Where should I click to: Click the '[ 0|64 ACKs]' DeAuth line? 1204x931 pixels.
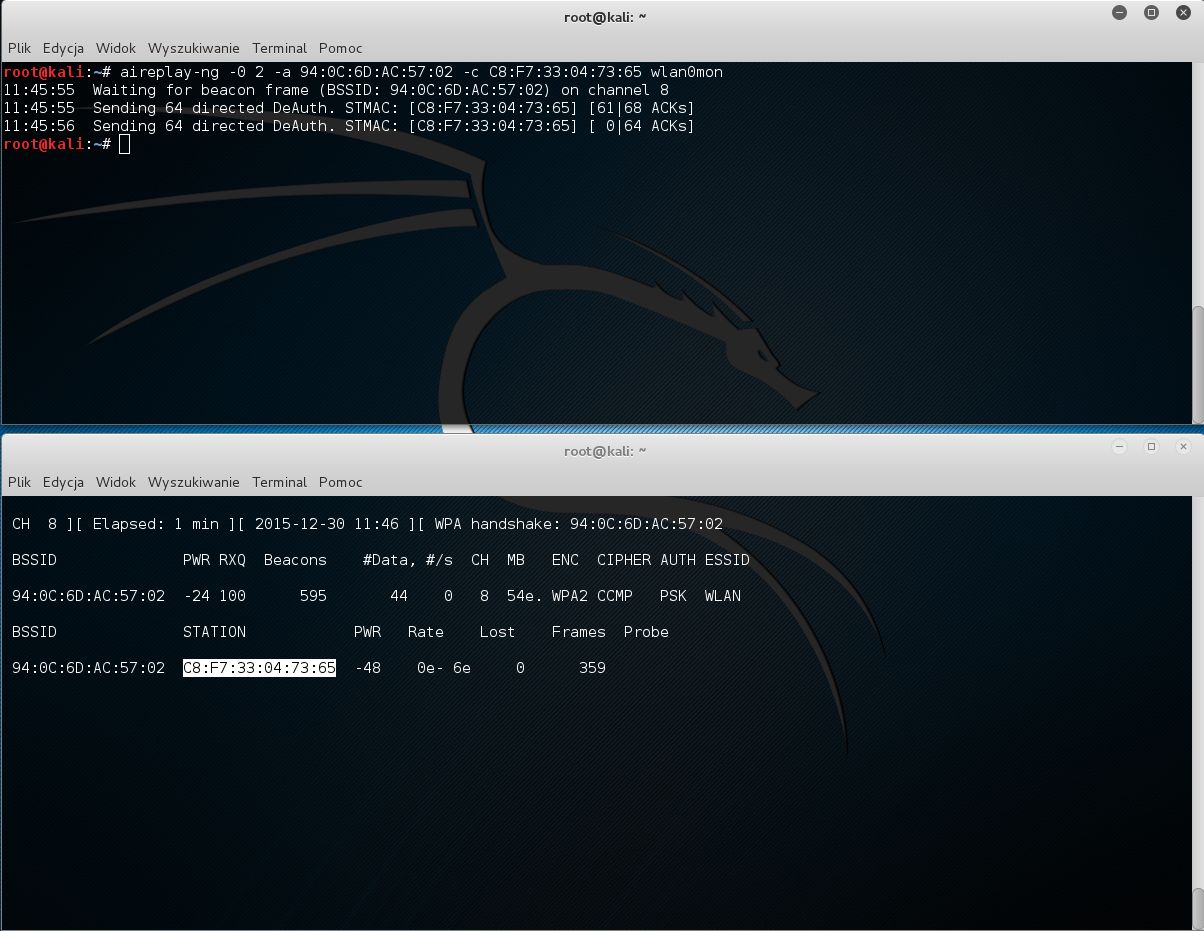tap(348, 126)
